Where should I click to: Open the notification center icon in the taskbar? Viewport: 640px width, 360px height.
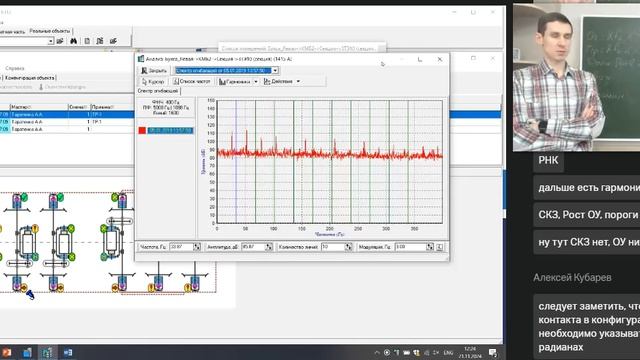click(x=493, y=353)
